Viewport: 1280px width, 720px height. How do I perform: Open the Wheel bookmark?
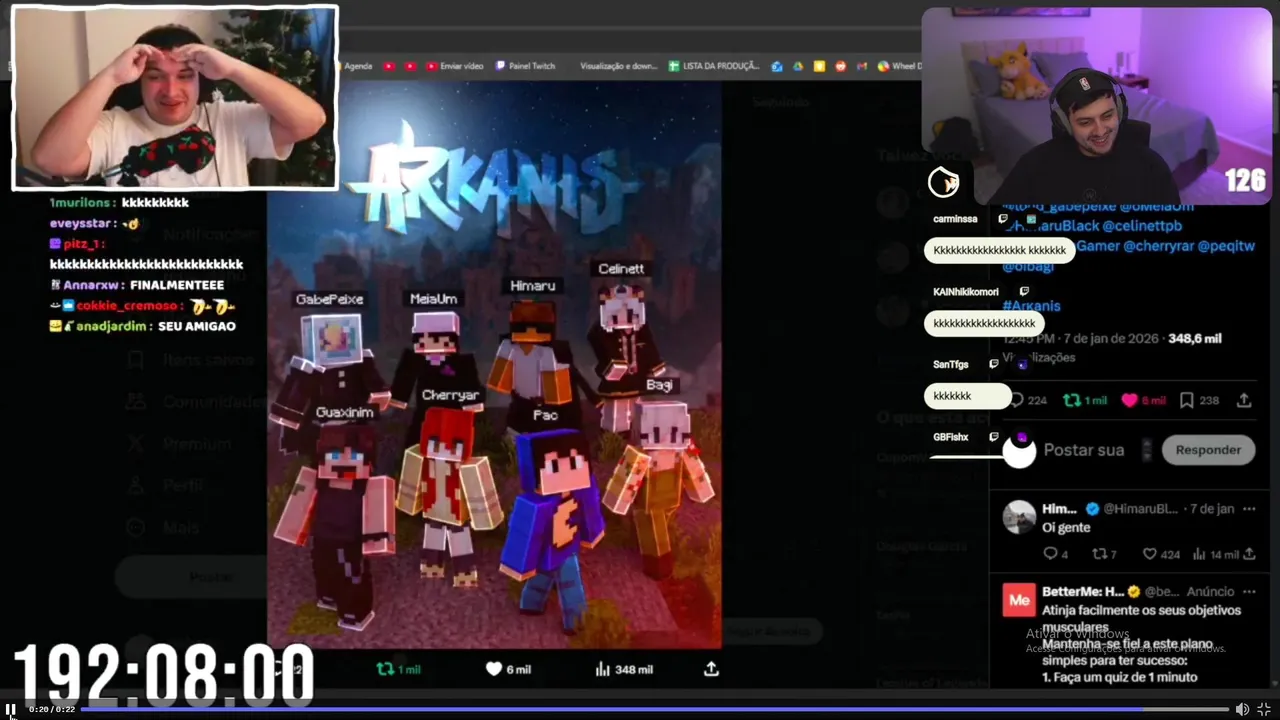pos(900,66)
